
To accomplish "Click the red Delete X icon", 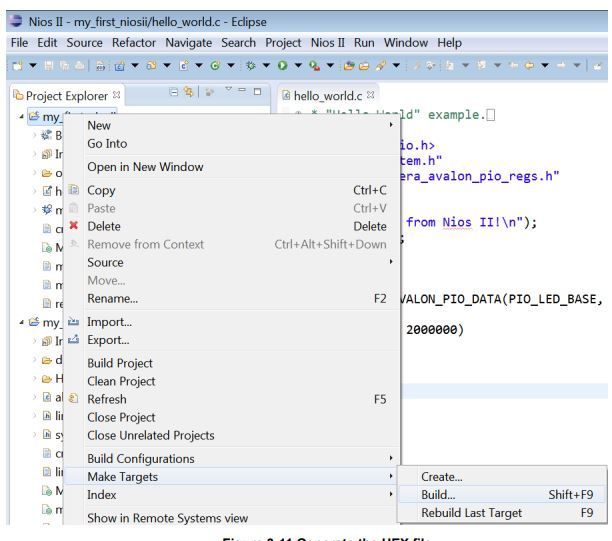I will (76, 226).
